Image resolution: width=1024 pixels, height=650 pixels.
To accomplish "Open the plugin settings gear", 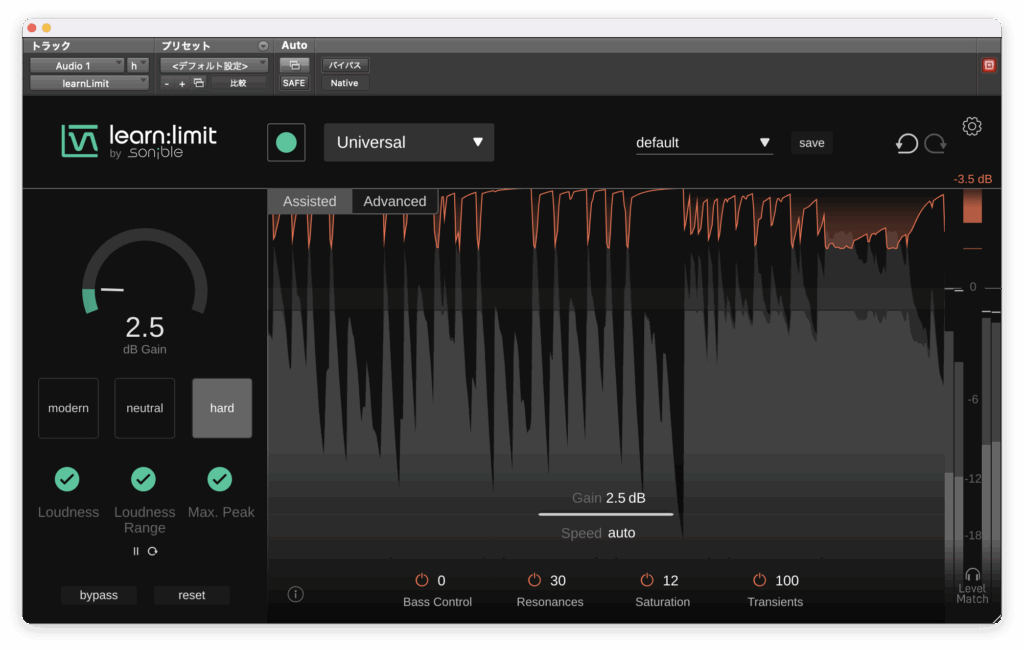I will [x=972, y=126].
